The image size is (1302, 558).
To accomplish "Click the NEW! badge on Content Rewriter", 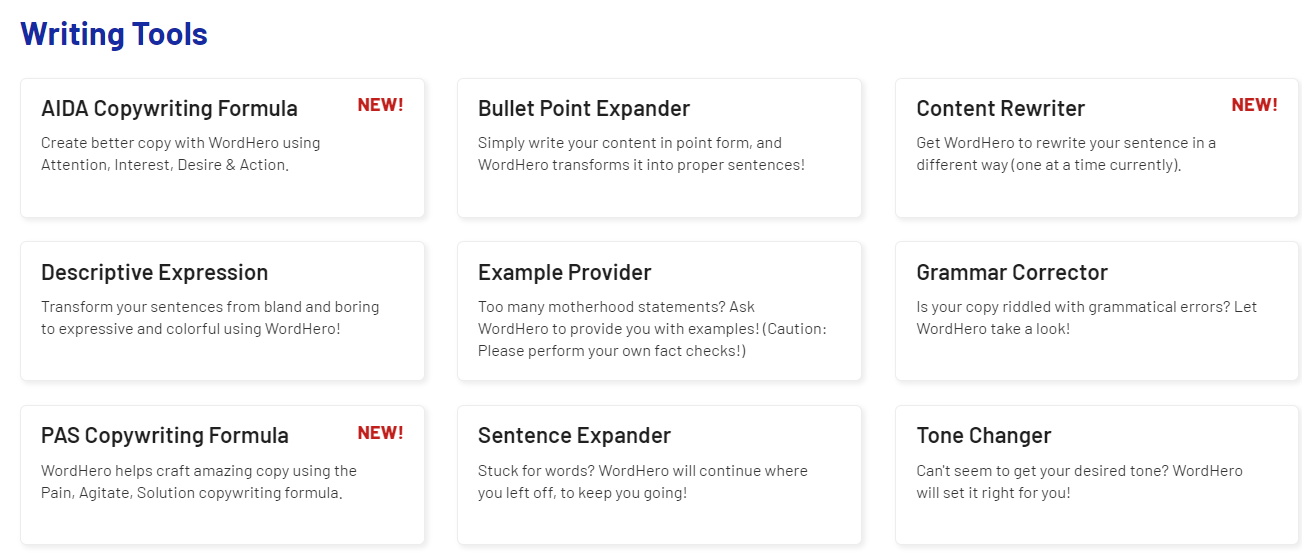I will pyautogui.click(x=1254, y=105).
